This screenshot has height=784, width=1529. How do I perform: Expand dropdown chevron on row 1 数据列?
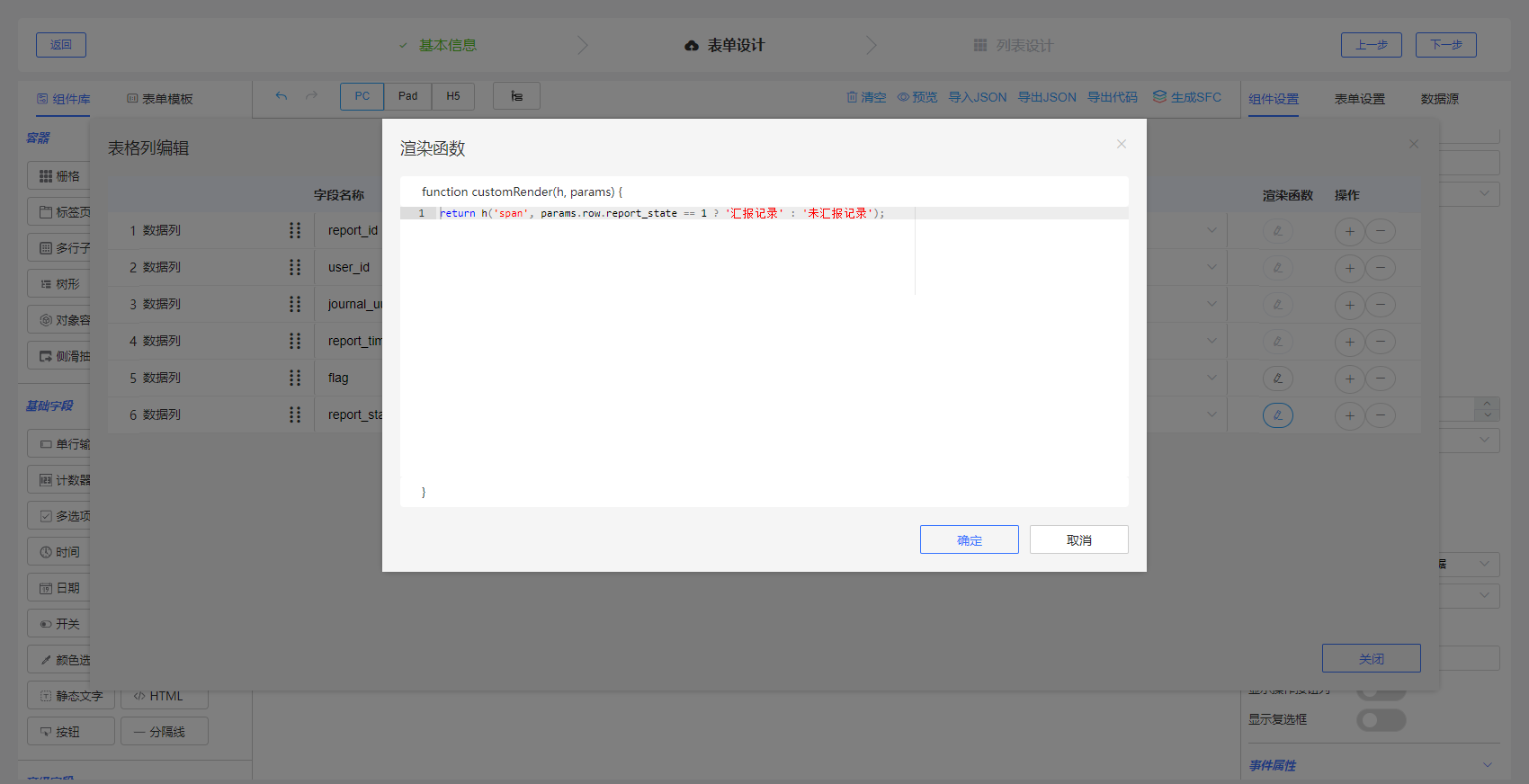pos(1212,230)
